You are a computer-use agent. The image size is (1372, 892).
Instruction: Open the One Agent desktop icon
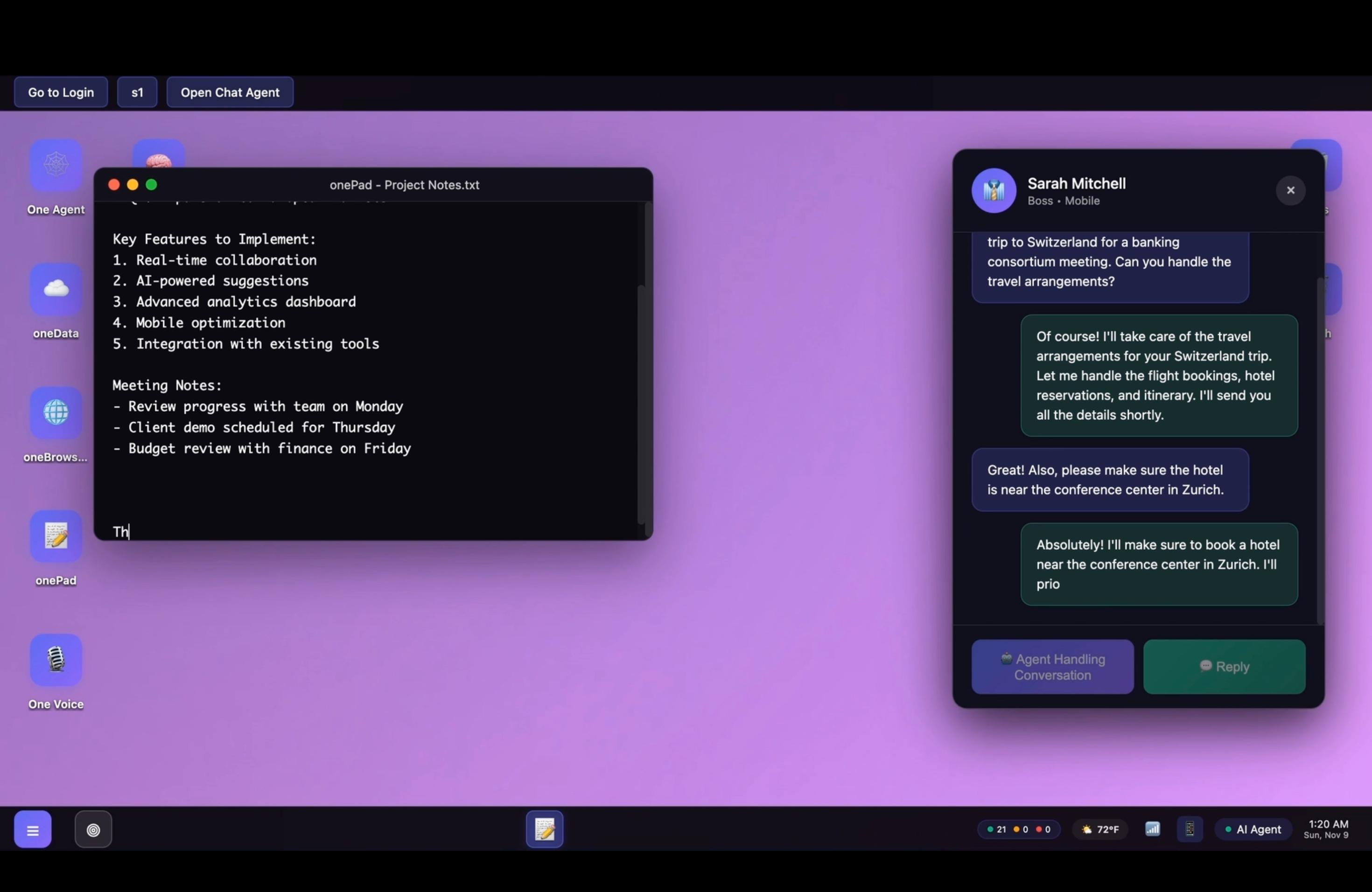(56, 165)
